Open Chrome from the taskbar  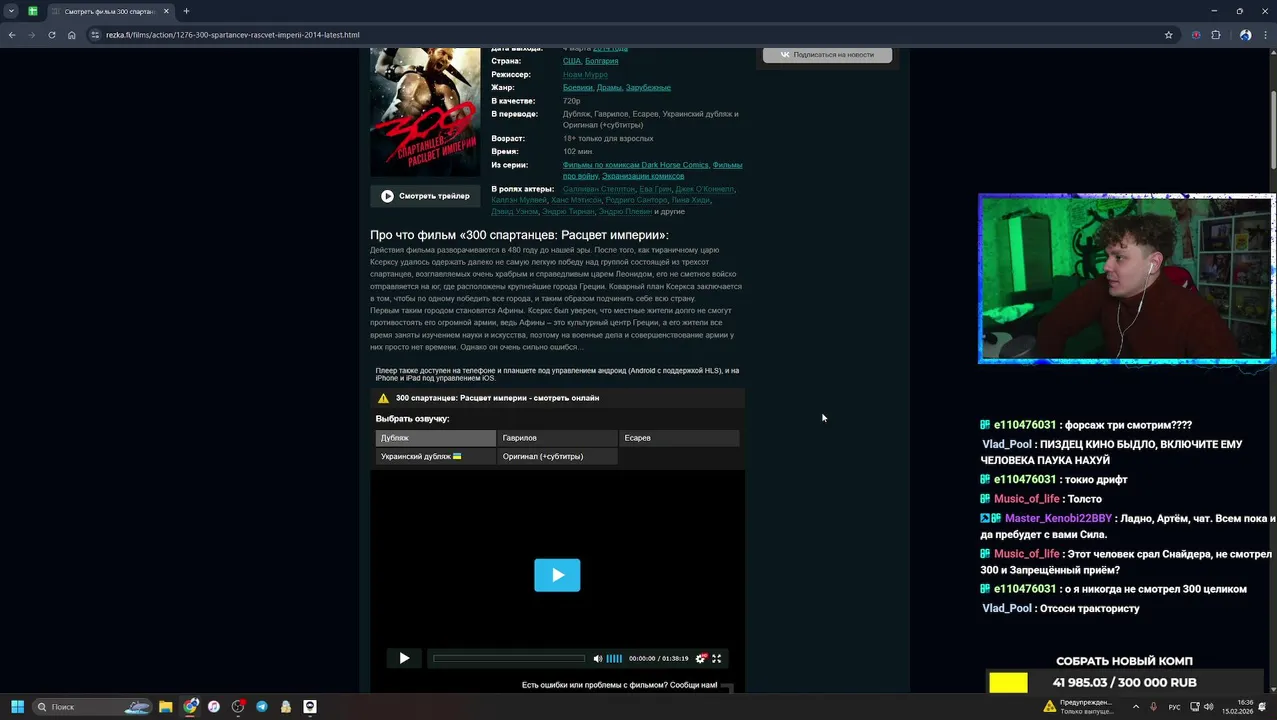[190, 707]
